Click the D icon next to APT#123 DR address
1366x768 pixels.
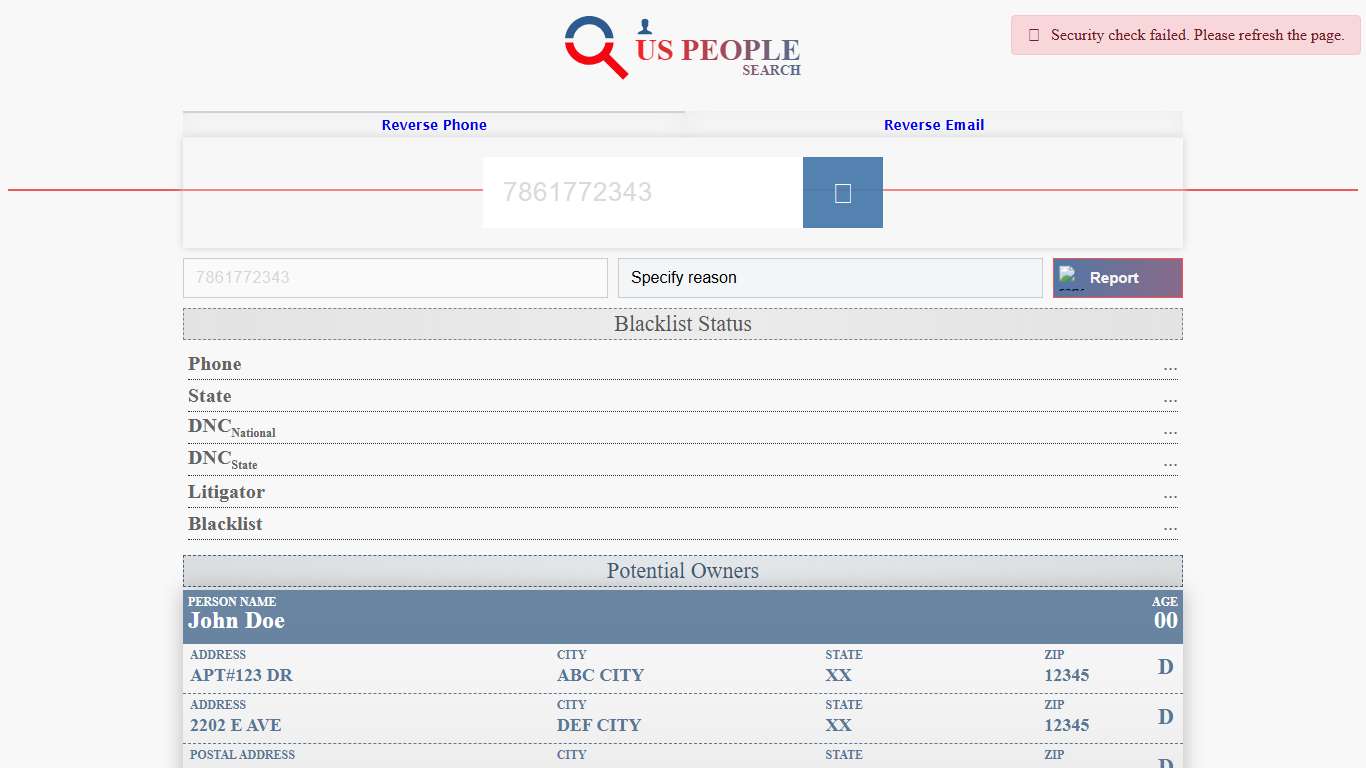tap(1164, 667)
